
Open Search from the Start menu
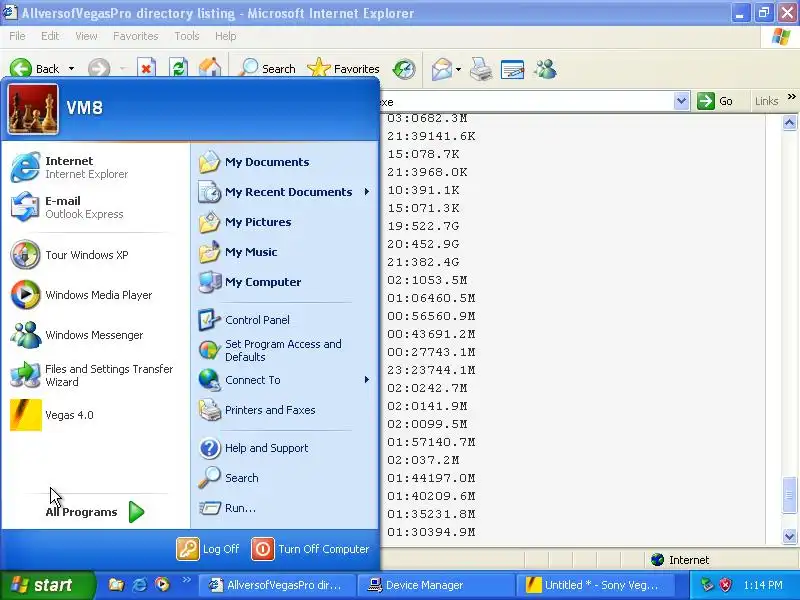tap(285, 478)
